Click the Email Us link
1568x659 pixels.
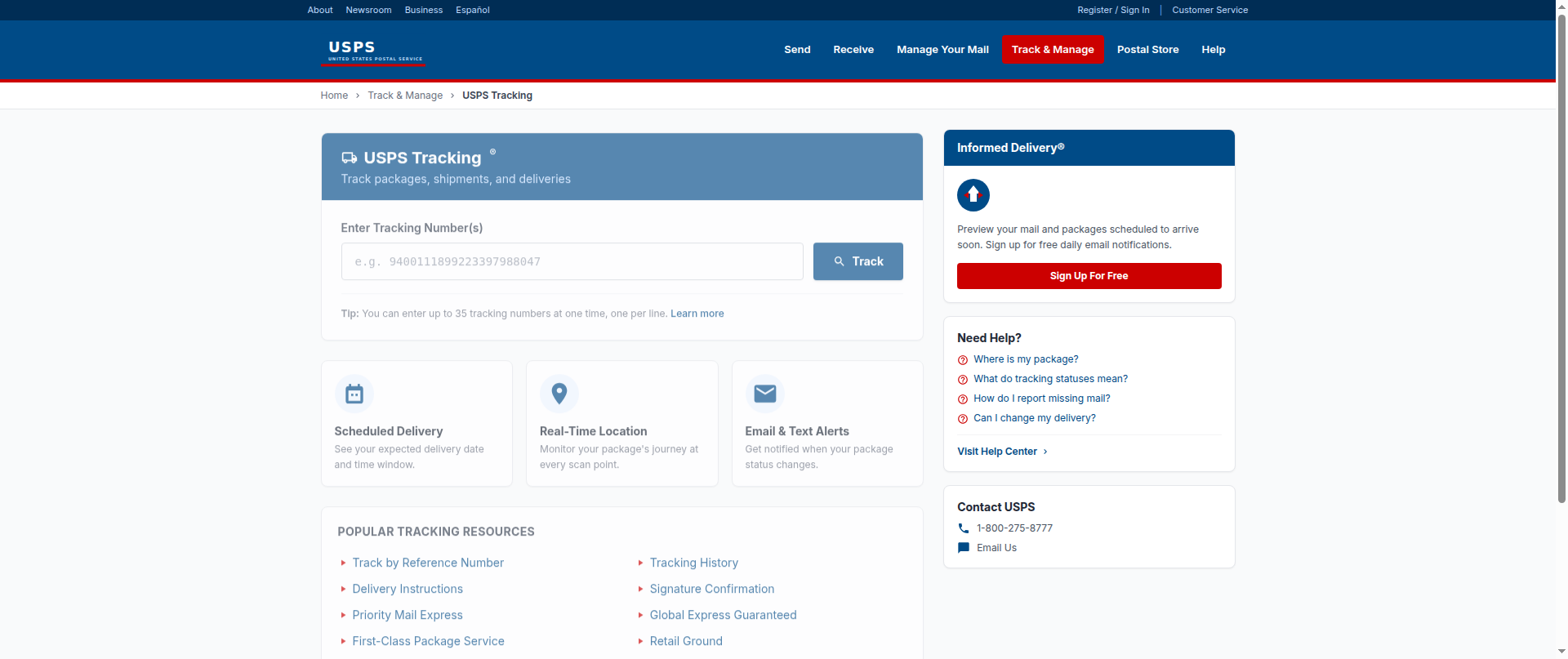tap(997, 548)
